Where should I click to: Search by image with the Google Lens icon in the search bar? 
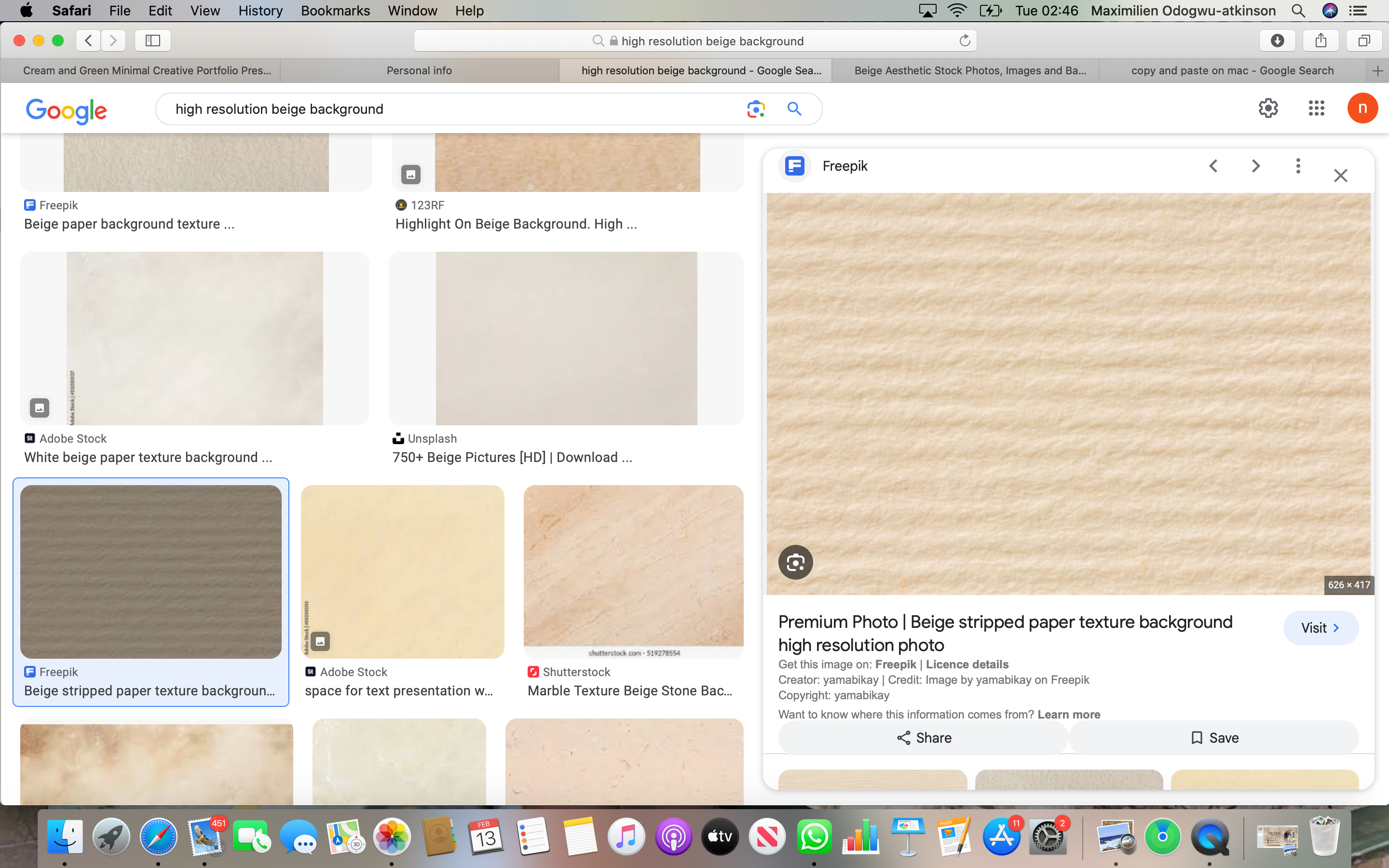click(756, 109)
